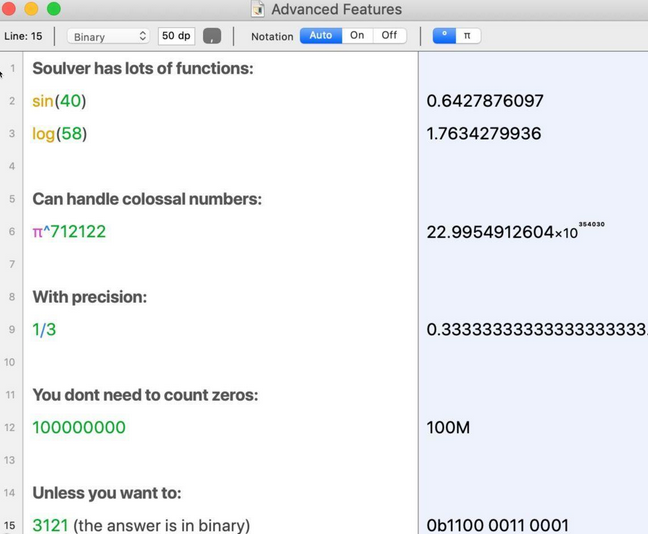Click the 50 dp decimal places field
This screenshot has height=534, width=648.
[176, 36]
